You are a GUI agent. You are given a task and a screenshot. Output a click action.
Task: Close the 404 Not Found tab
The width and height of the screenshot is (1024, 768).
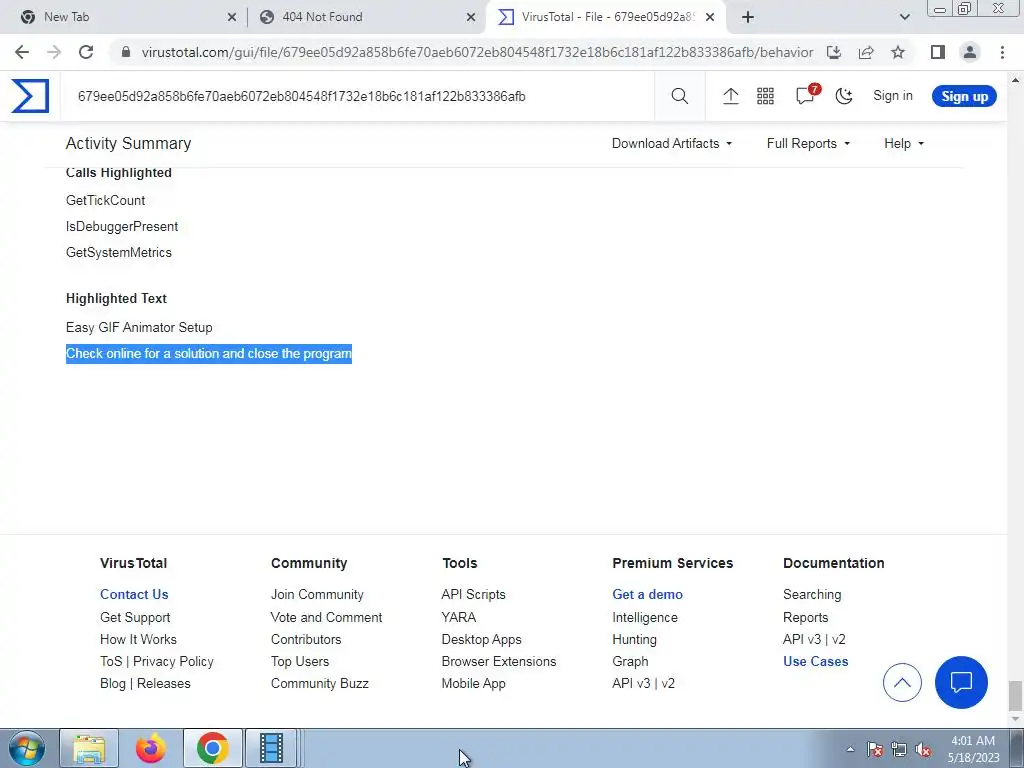[x=471, y=17]
